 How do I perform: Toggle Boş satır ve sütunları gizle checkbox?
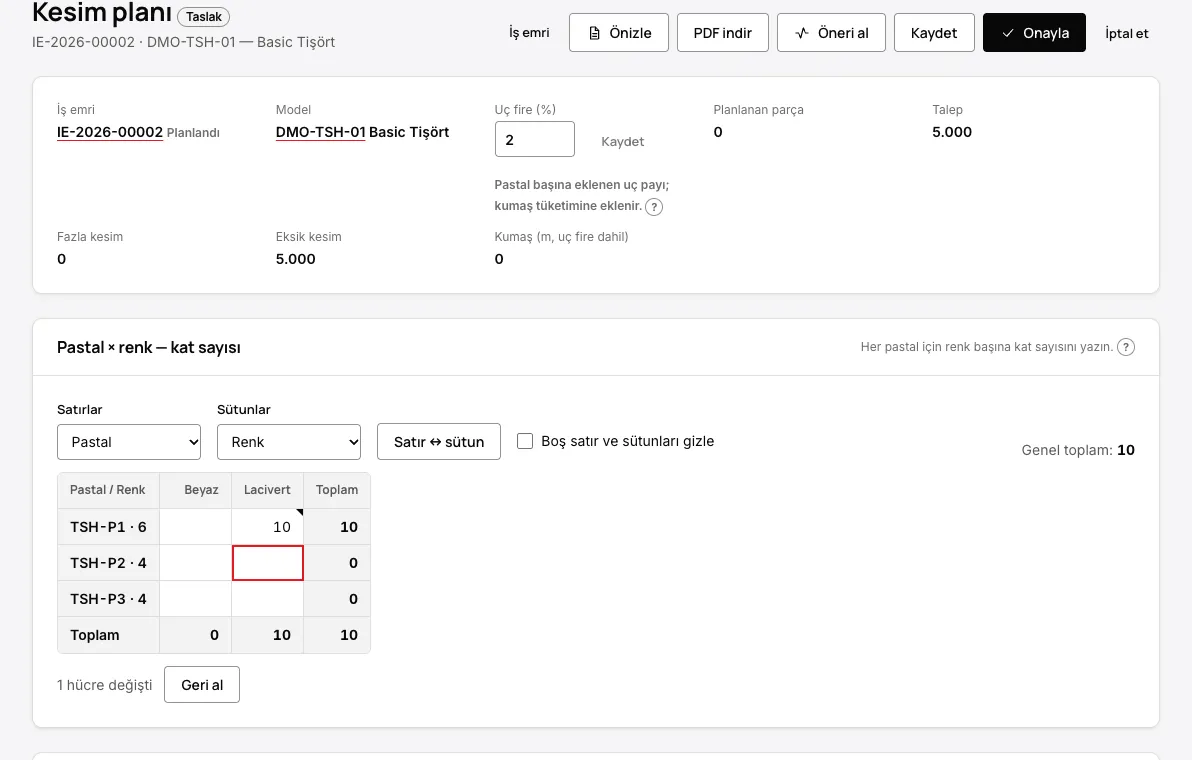click(x=525, y=442)
